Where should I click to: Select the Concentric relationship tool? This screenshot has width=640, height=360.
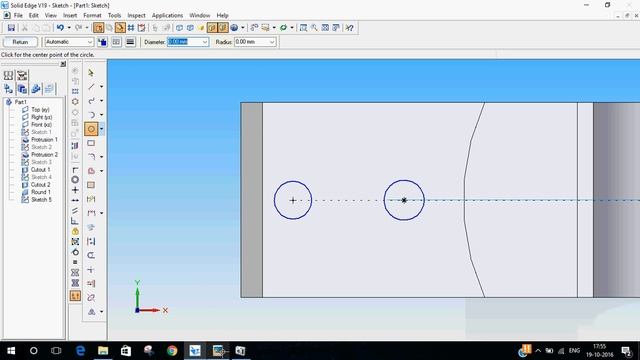[x=75, y=180]
